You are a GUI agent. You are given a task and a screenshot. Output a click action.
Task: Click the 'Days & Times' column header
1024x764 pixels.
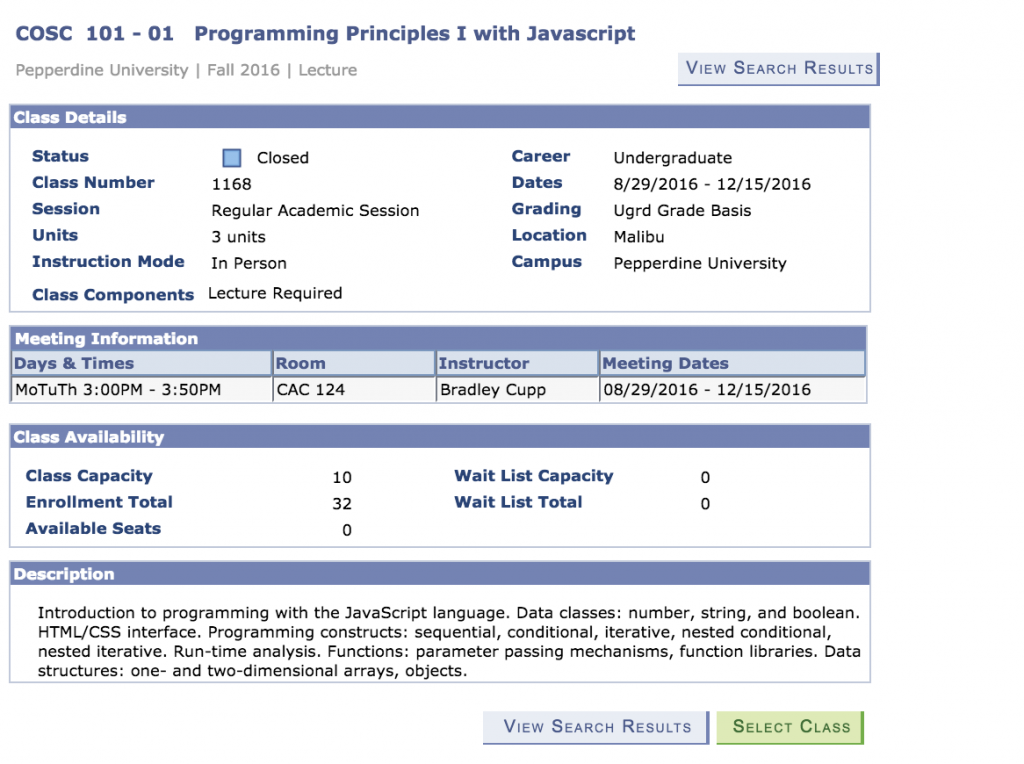141,363
